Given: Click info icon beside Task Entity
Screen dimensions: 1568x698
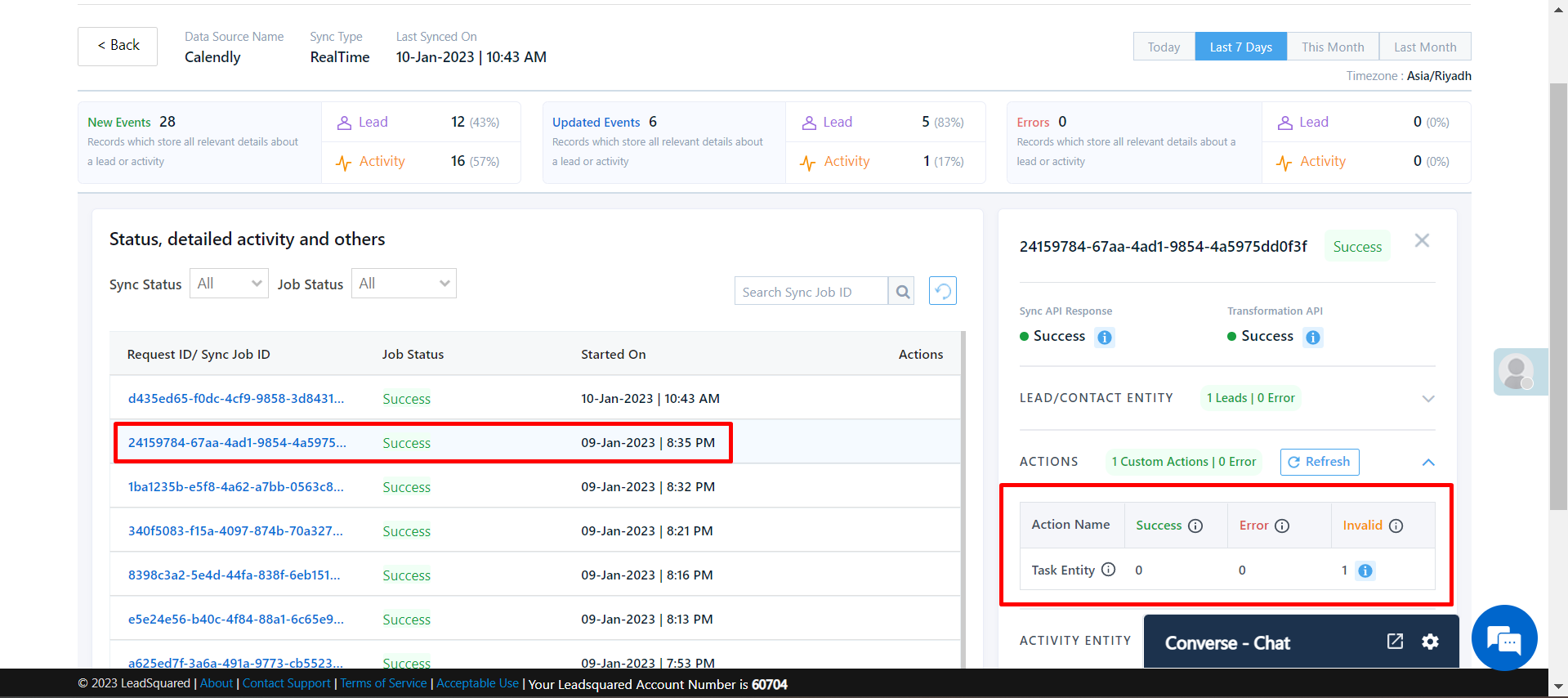Looking at the screenshot, I should [x=1108, y=570].
